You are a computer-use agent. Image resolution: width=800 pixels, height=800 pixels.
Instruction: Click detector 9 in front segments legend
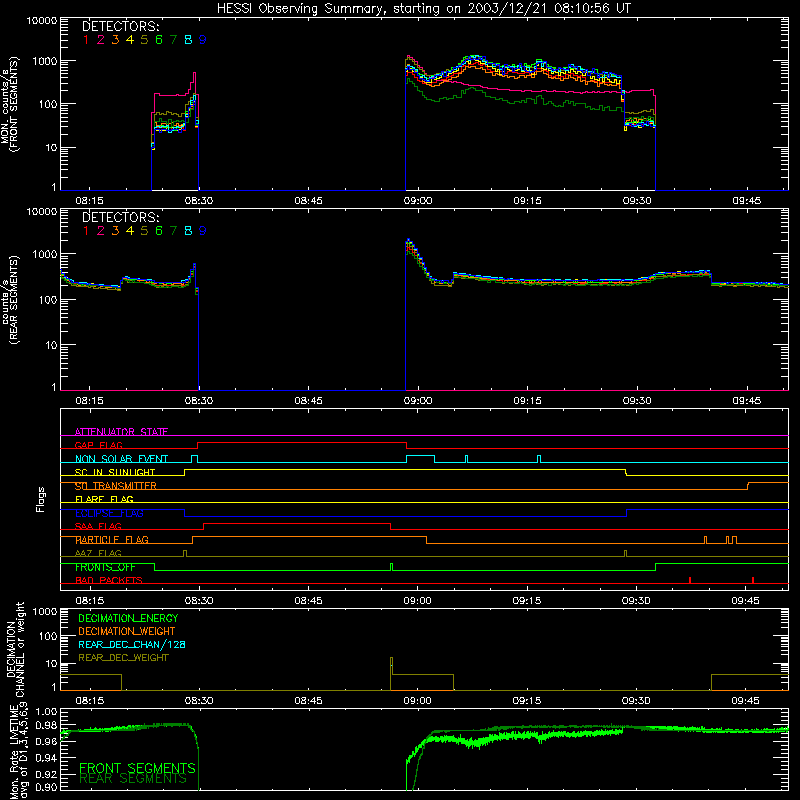(203, 40)
